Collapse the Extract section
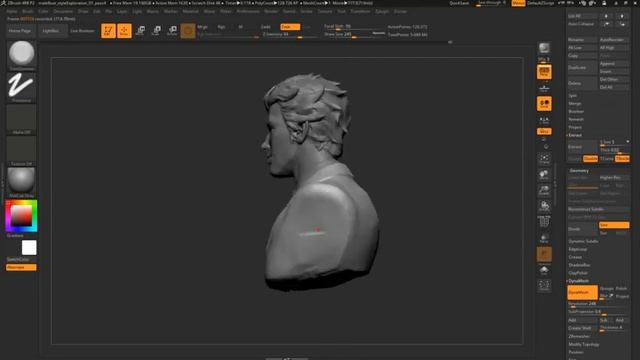 point(575,135)
